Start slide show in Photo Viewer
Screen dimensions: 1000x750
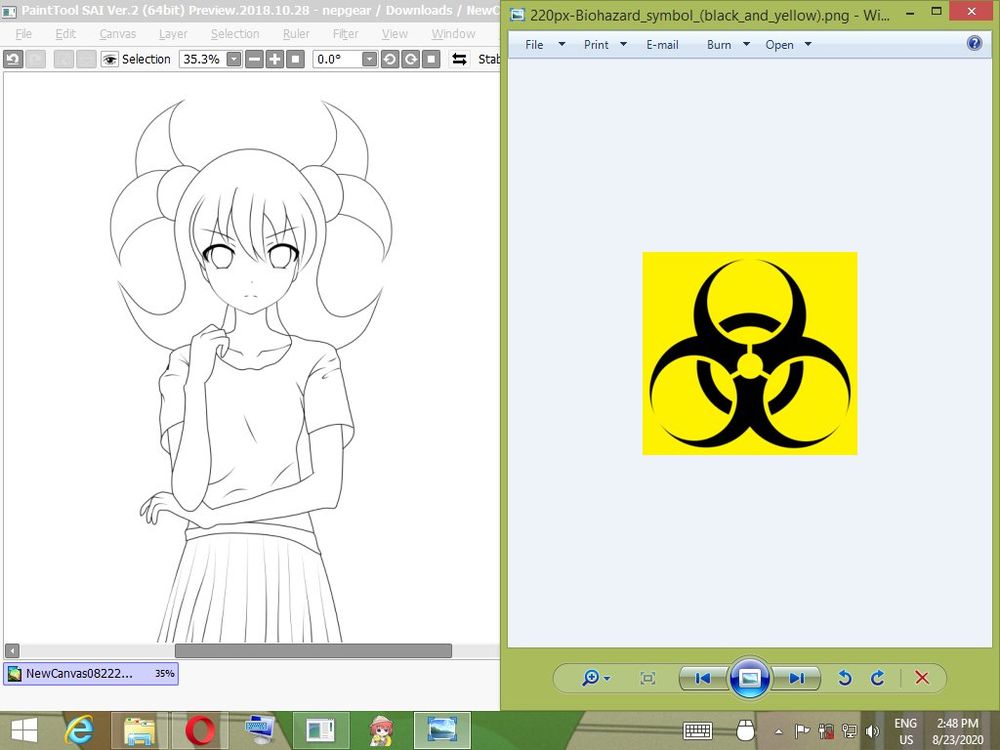(x=749, y=678)
